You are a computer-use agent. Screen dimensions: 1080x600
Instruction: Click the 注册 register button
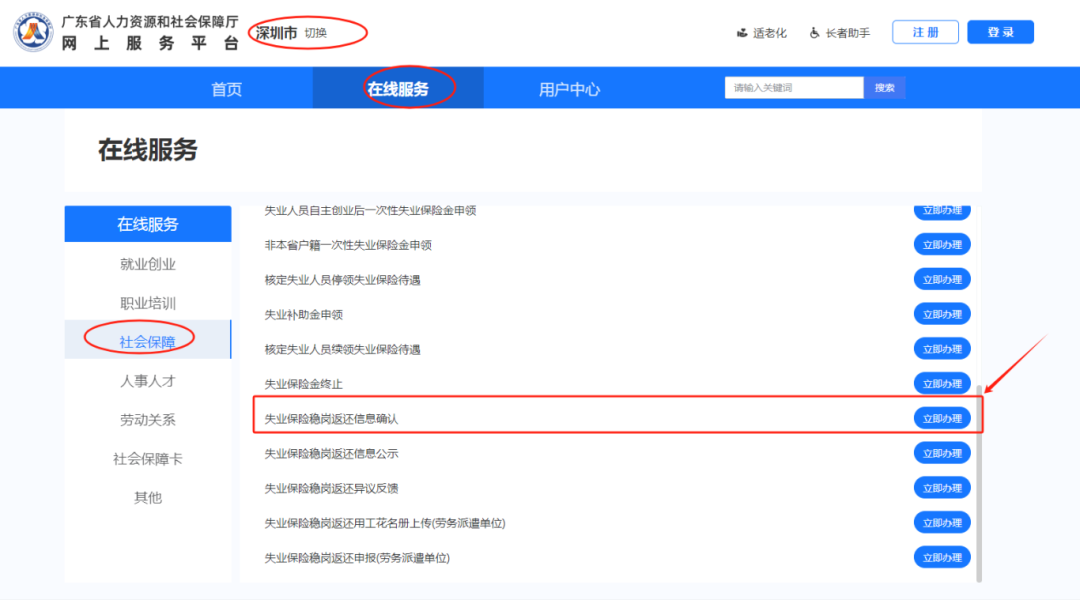(x=925, y=32)
